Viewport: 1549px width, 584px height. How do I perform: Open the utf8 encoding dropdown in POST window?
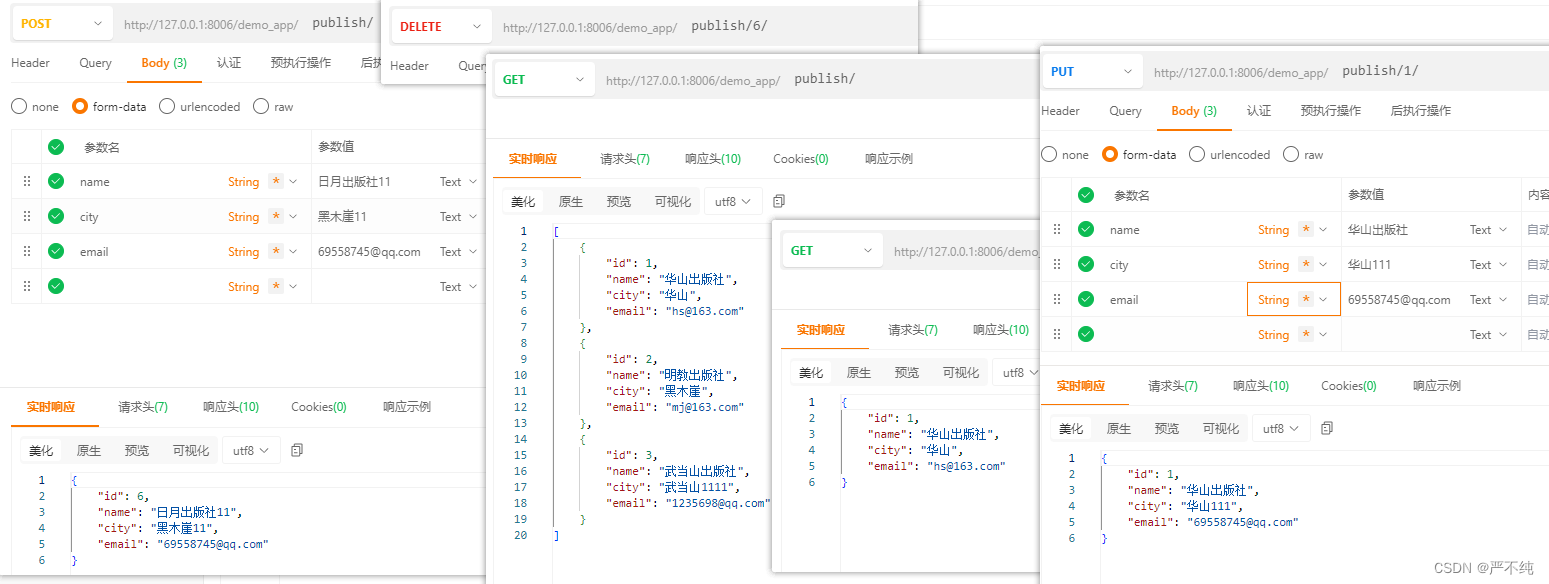click(x=251, y=451)
